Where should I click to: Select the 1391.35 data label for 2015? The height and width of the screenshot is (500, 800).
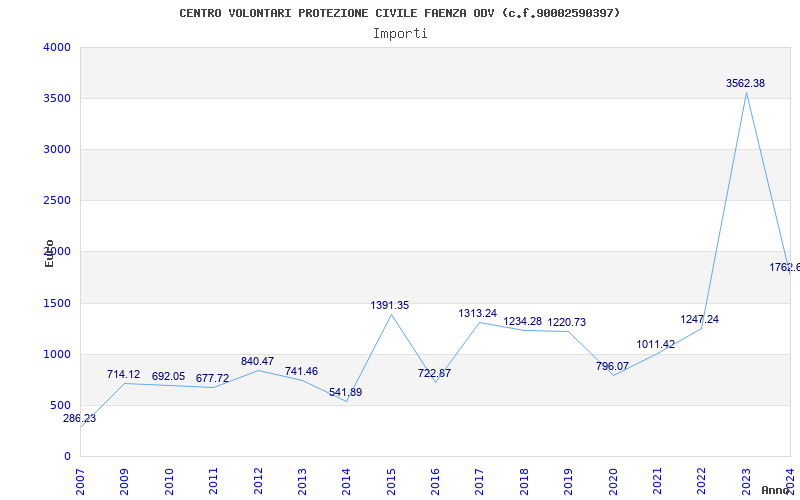coord(391,305)
